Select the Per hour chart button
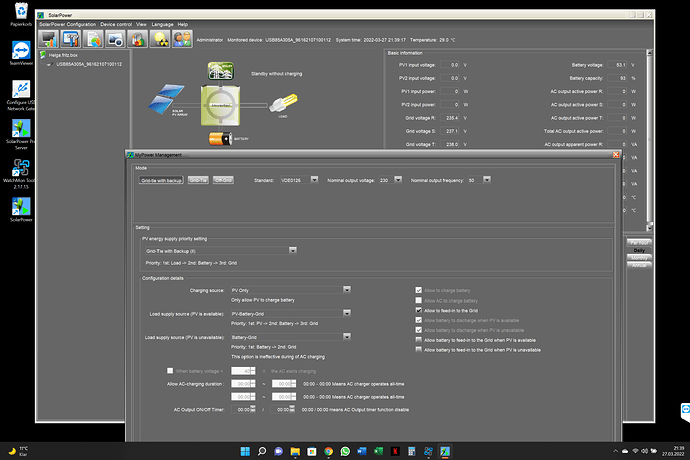This screenshot has height=460, width=690. (x=639, y=243)
